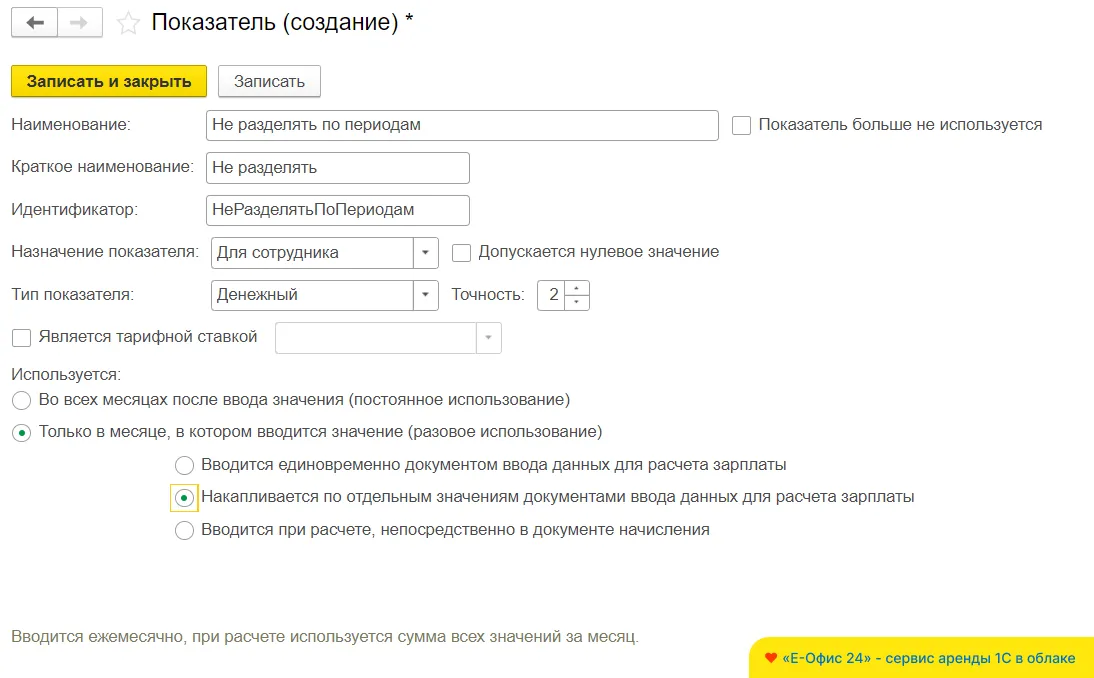Open the "Е-Офис 24" cloud service banner
1094x678 pixels.
point(920,658)
